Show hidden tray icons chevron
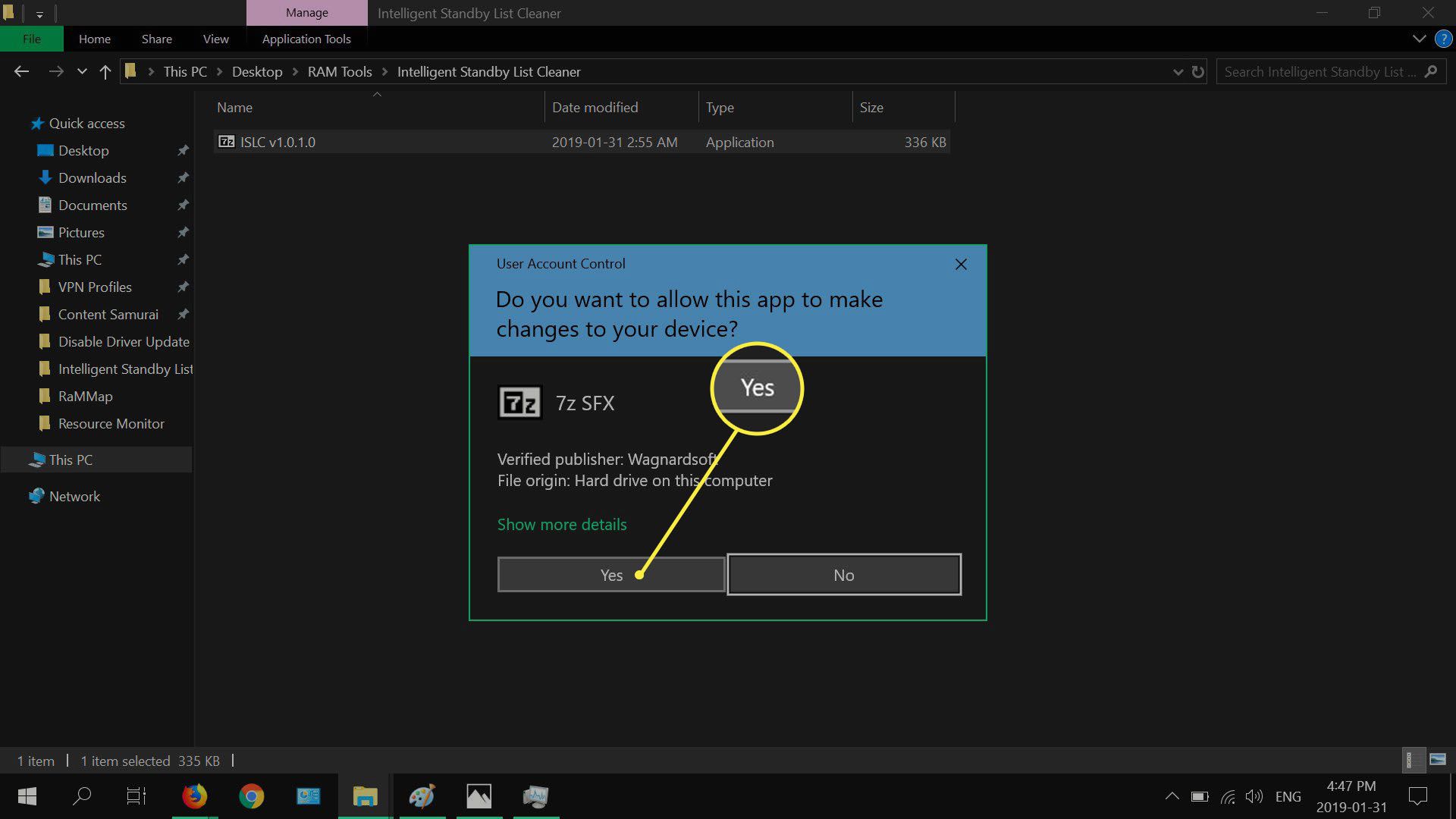1456x819 pixels. pos(1172,796)
